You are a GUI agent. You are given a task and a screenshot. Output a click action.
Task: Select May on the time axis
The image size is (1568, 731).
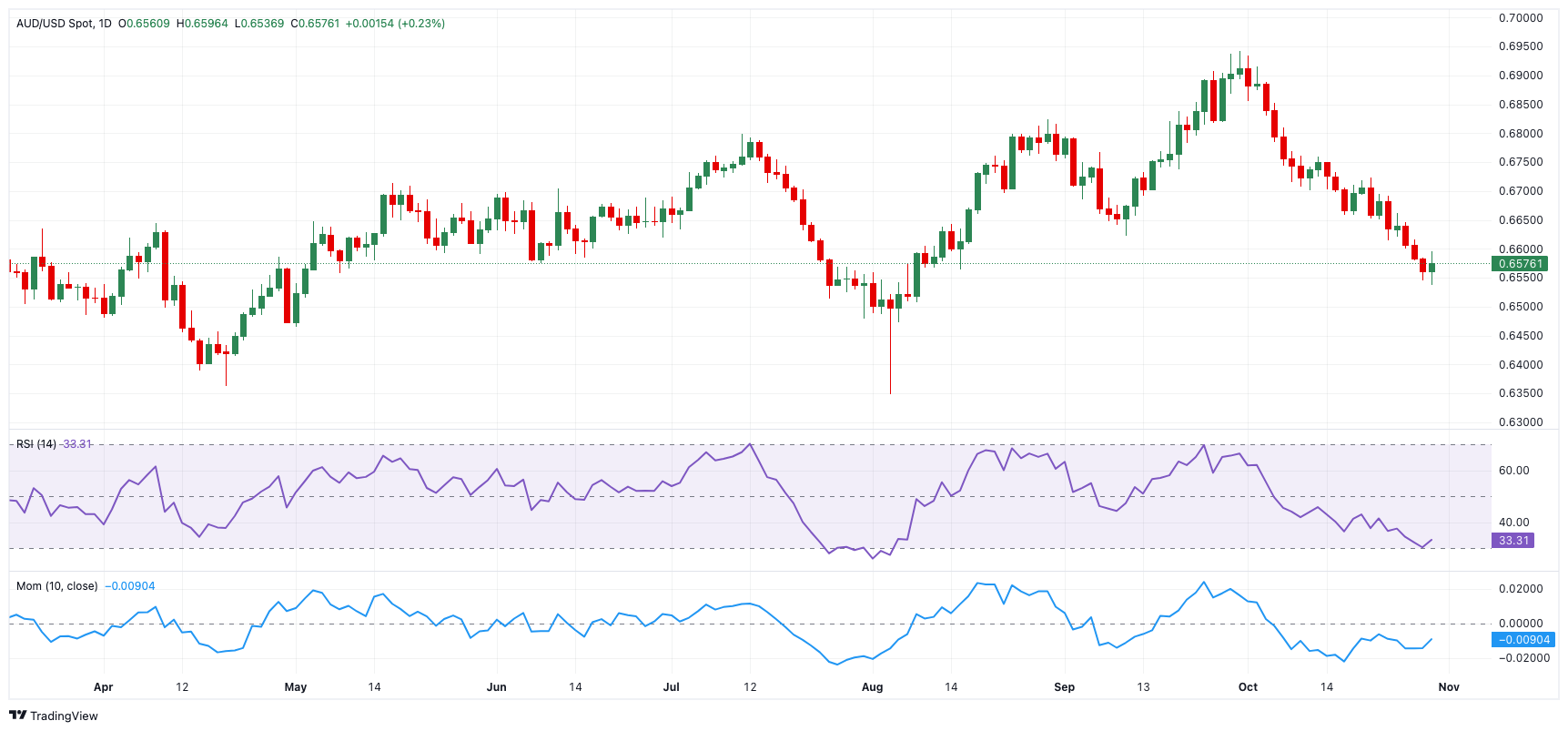click(296, 687)
